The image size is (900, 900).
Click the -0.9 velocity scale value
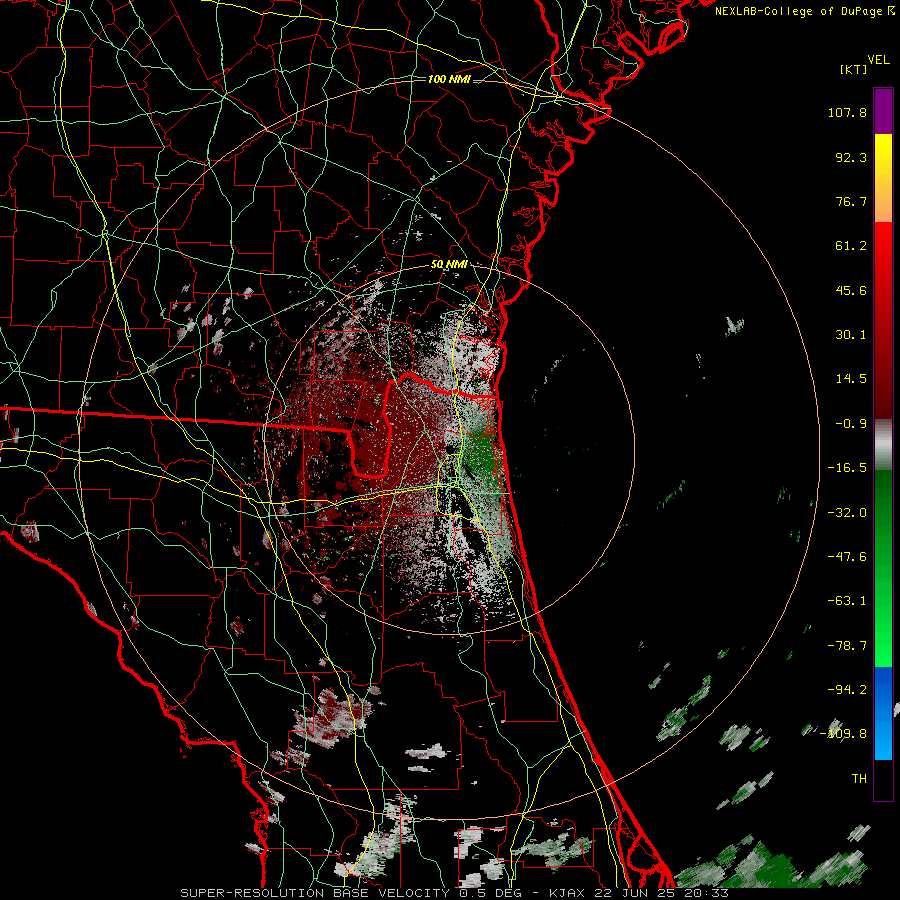(851, 424)
